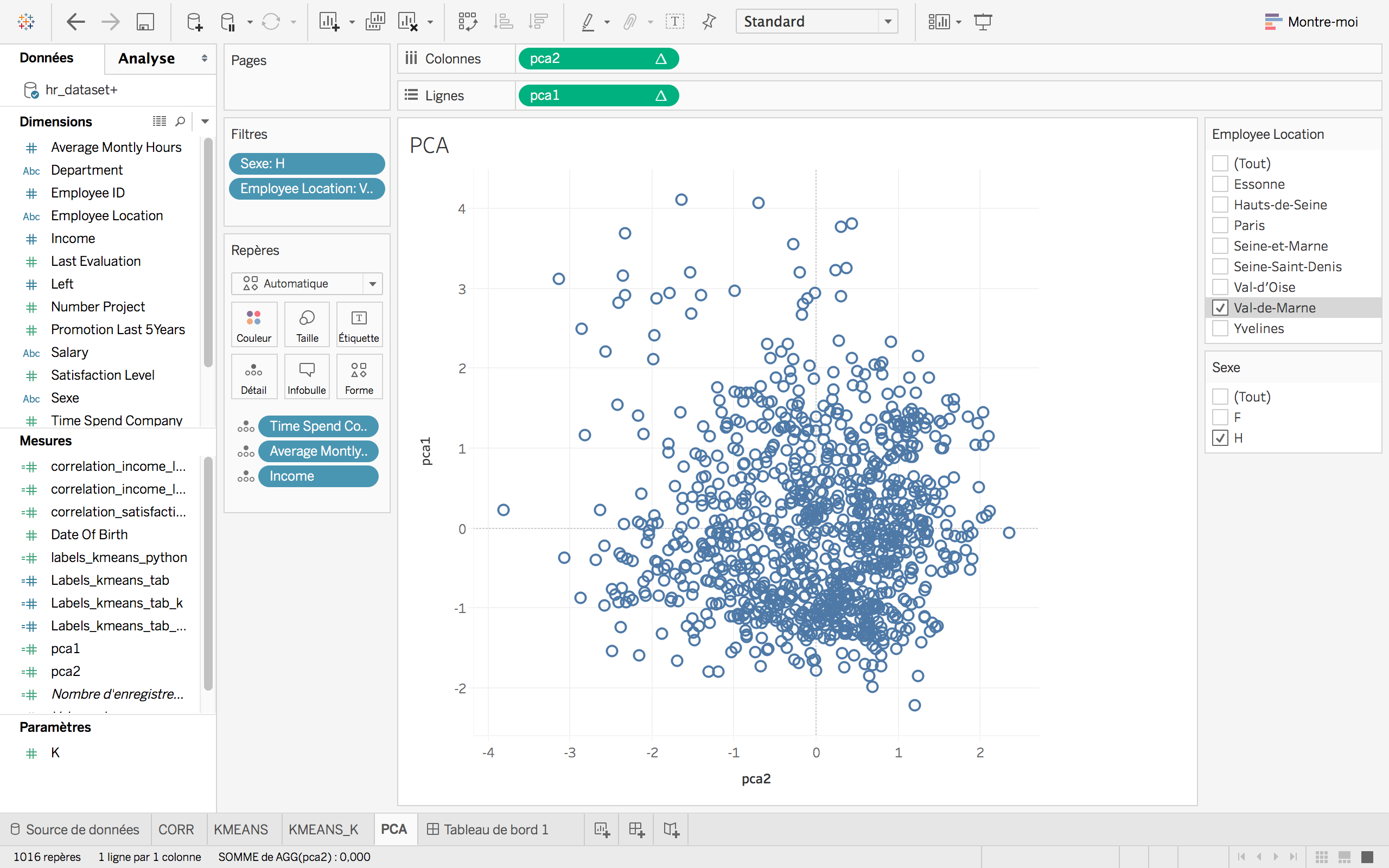
Task: Click the Montre-moi button
Action: (1311, 22)
